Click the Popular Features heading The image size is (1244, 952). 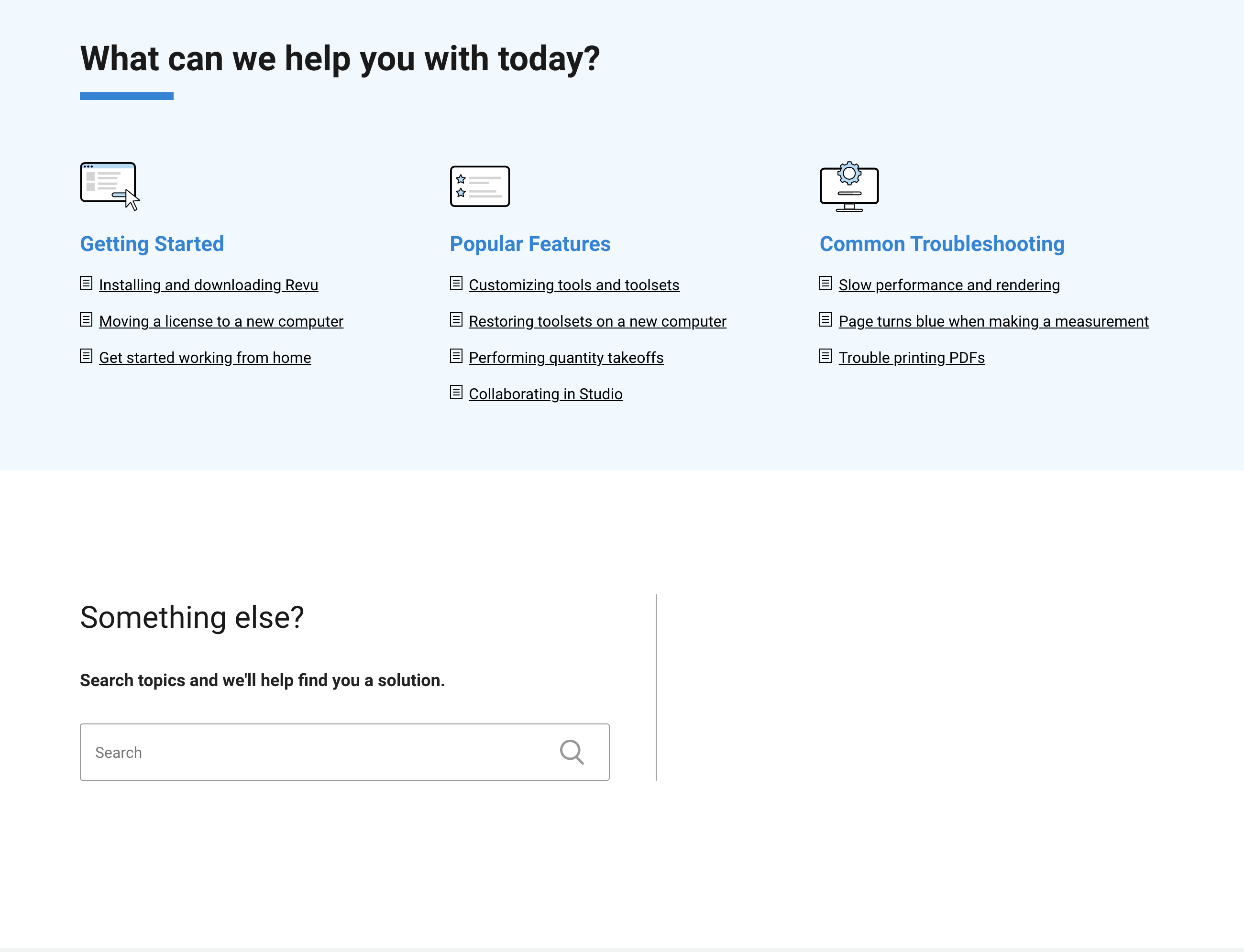coord(530,244)
